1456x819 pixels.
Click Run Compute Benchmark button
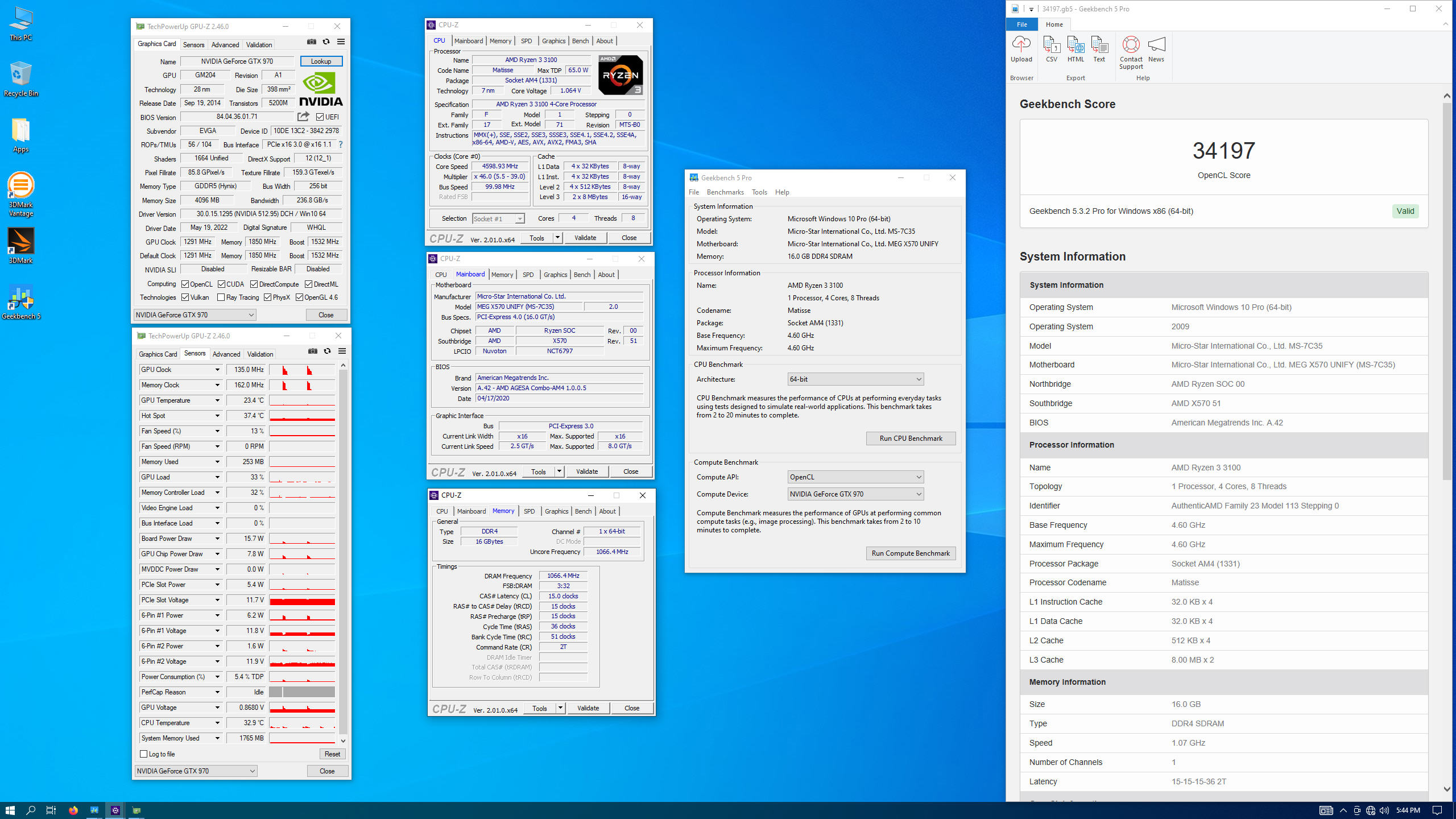coord(911,553)
